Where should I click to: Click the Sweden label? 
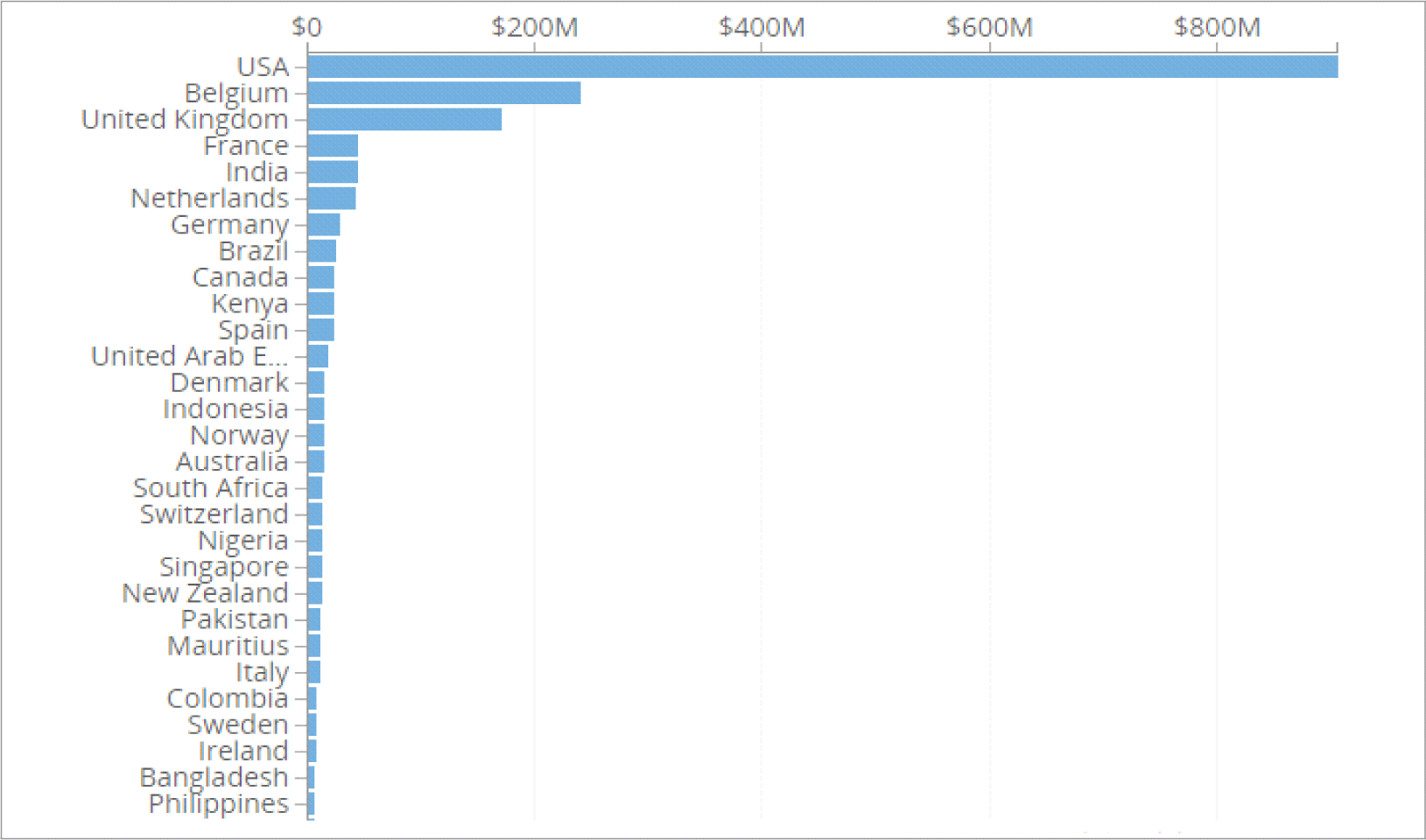tap(238, 724)
